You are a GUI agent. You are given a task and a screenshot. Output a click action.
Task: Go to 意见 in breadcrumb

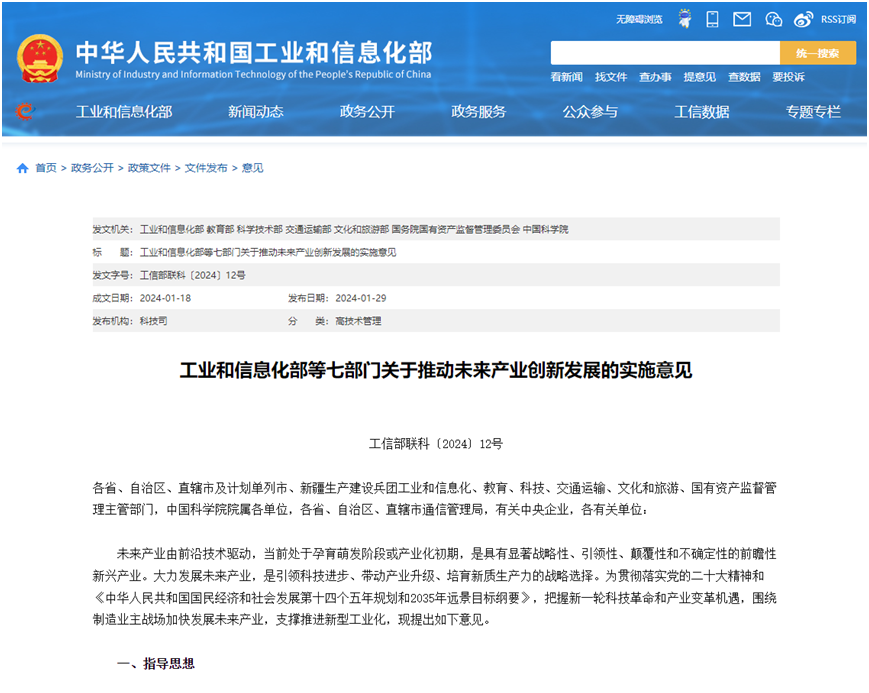pyautogui.click(x=252, y=168)
